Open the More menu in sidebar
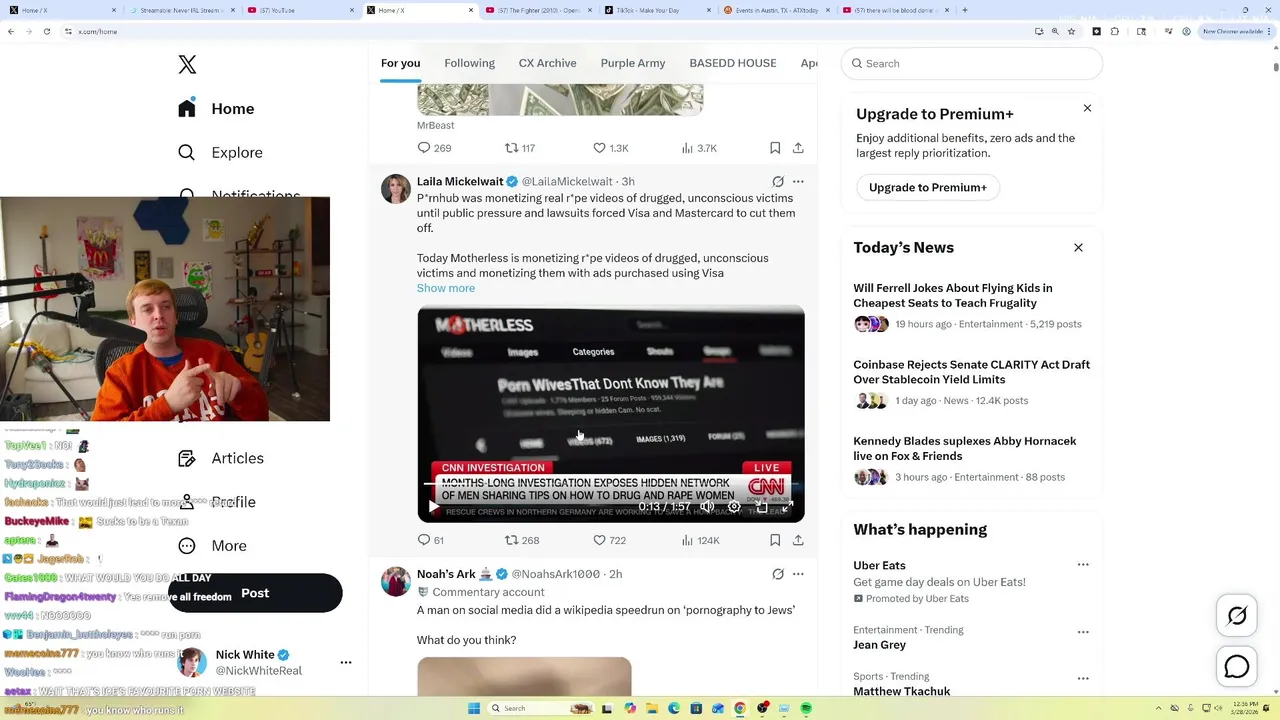 [x=212, y=546]
